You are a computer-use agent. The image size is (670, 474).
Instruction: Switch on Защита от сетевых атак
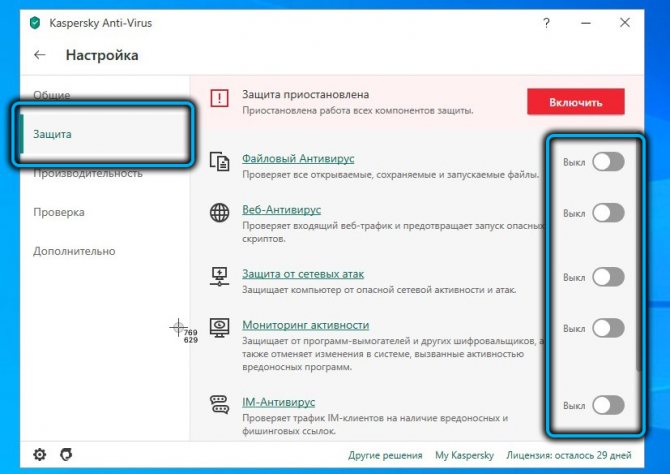(608, 277)
